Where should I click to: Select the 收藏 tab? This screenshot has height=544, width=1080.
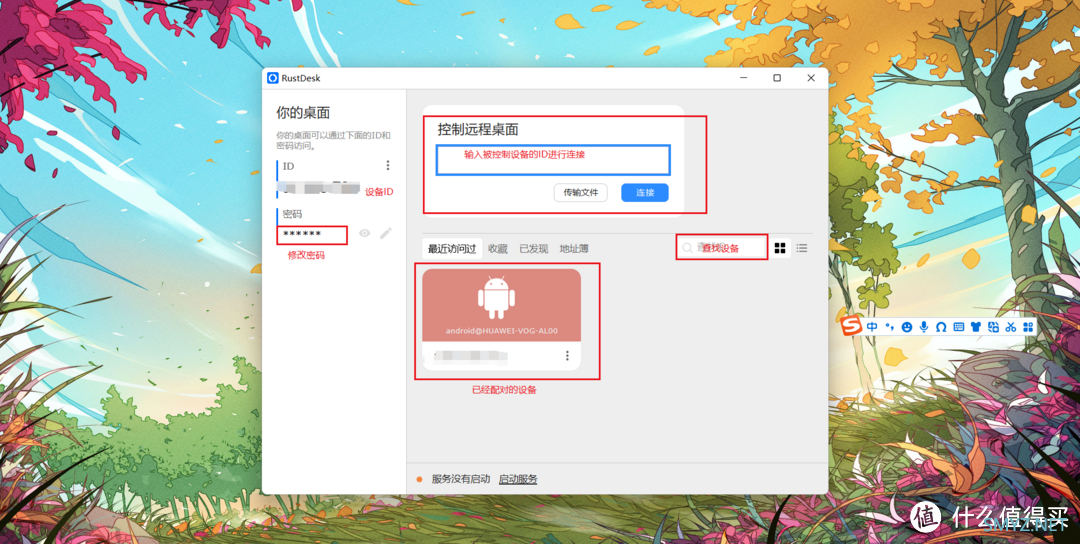pos(498,249)
